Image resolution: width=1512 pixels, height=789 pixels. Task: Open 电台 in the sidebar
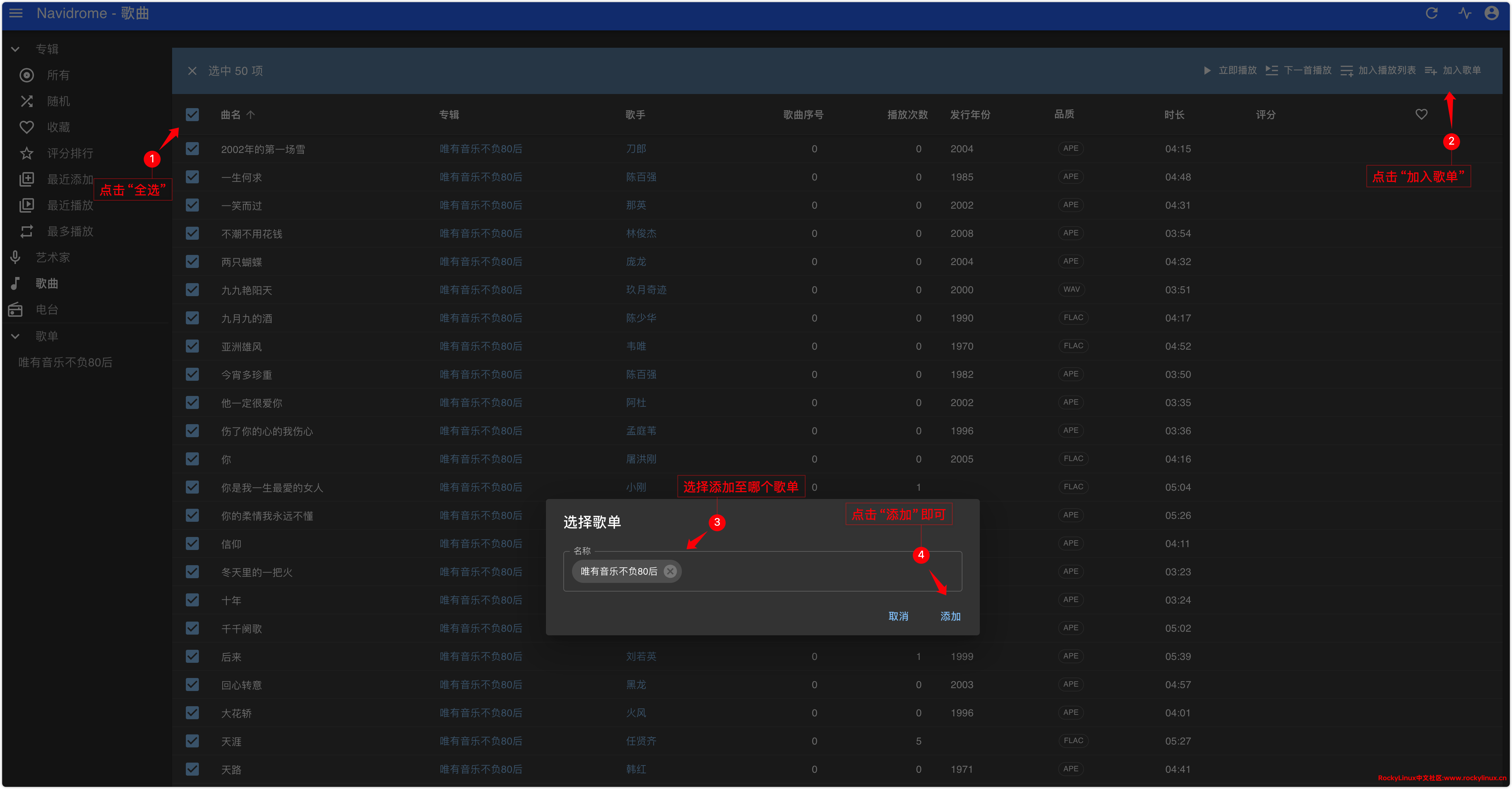pyautogui.click(x=46, y=310)
